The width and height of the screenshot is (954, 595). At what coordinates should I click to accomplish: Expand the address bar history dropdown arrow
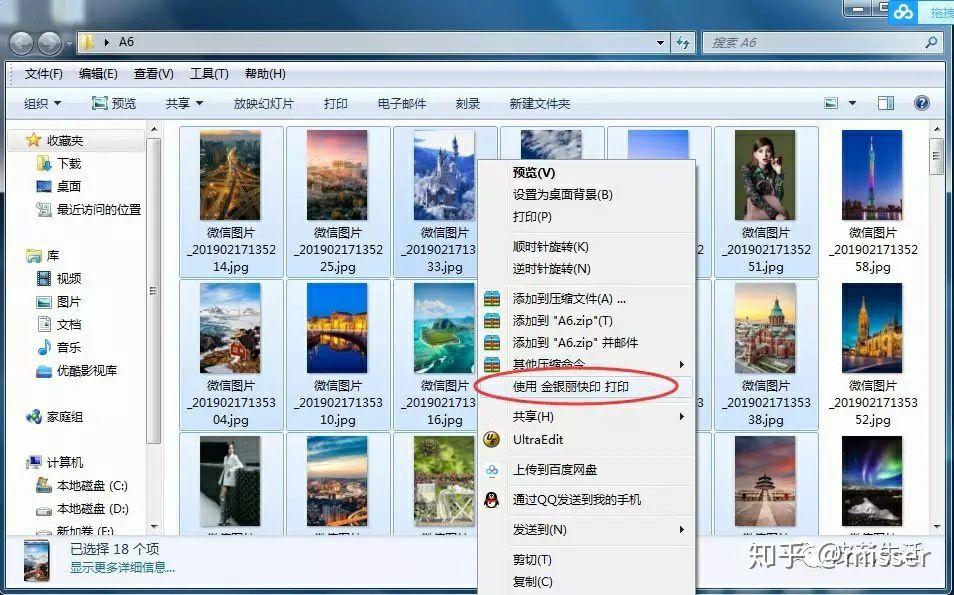coord(660,43)
